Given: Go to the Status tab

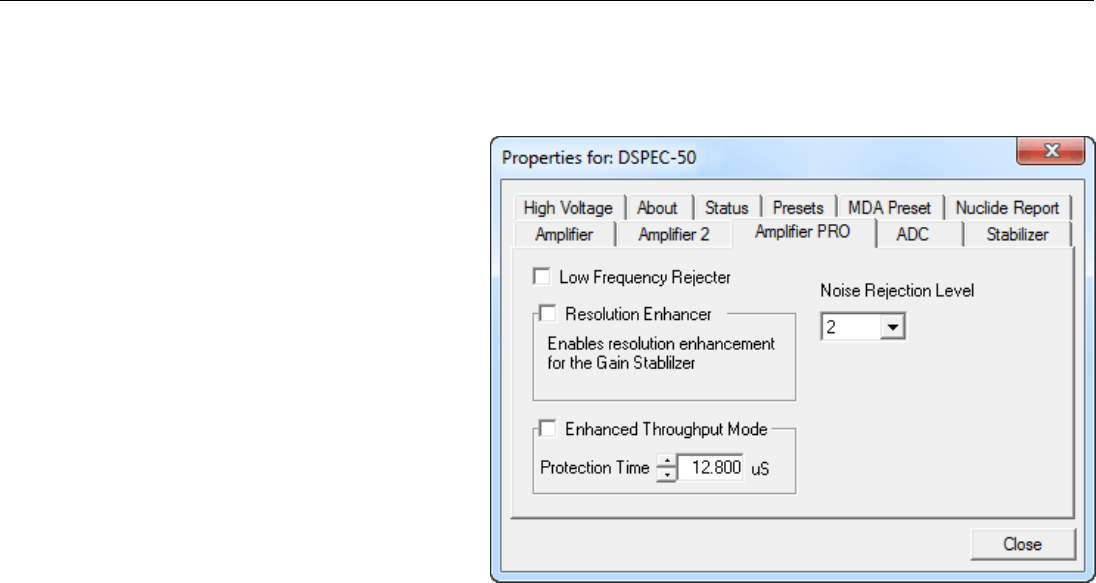Looking at the screenshot, I should pos(726,208).
